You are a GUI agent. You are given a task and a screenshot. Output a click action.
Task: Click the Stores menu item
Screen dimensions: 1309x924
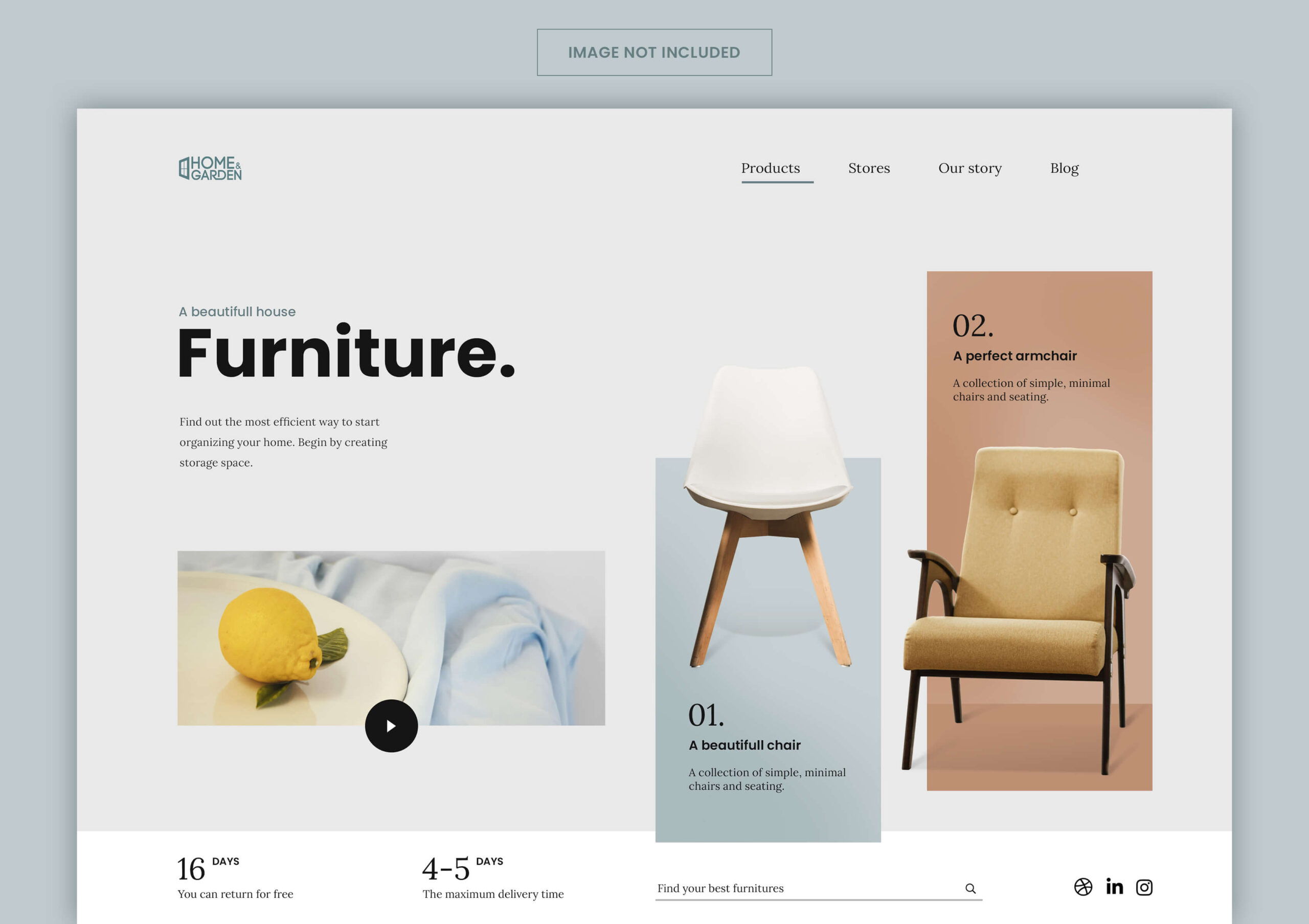click(869, 167)
